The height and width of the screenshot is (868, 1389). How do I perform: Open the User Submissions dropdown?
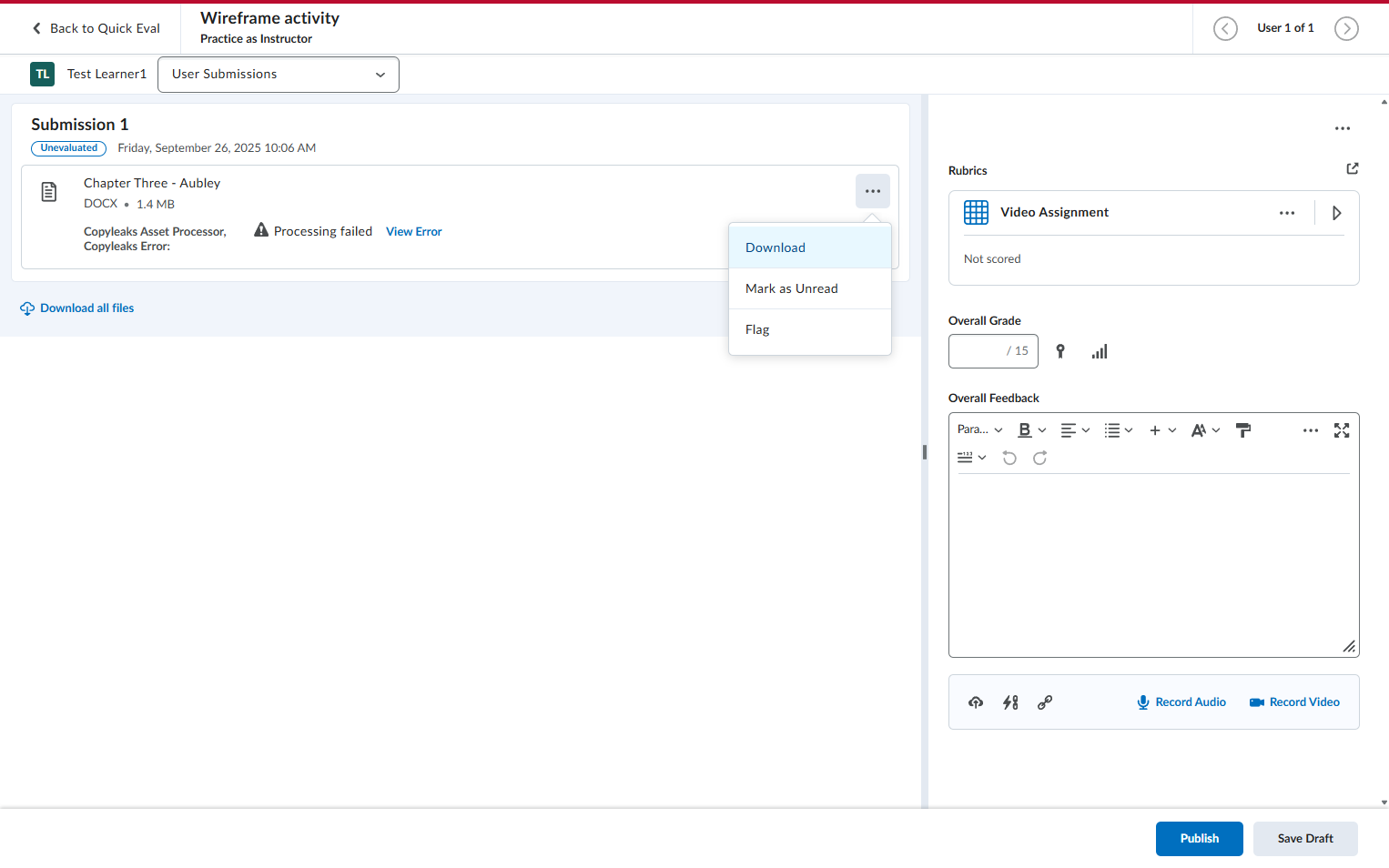(279, 75)
